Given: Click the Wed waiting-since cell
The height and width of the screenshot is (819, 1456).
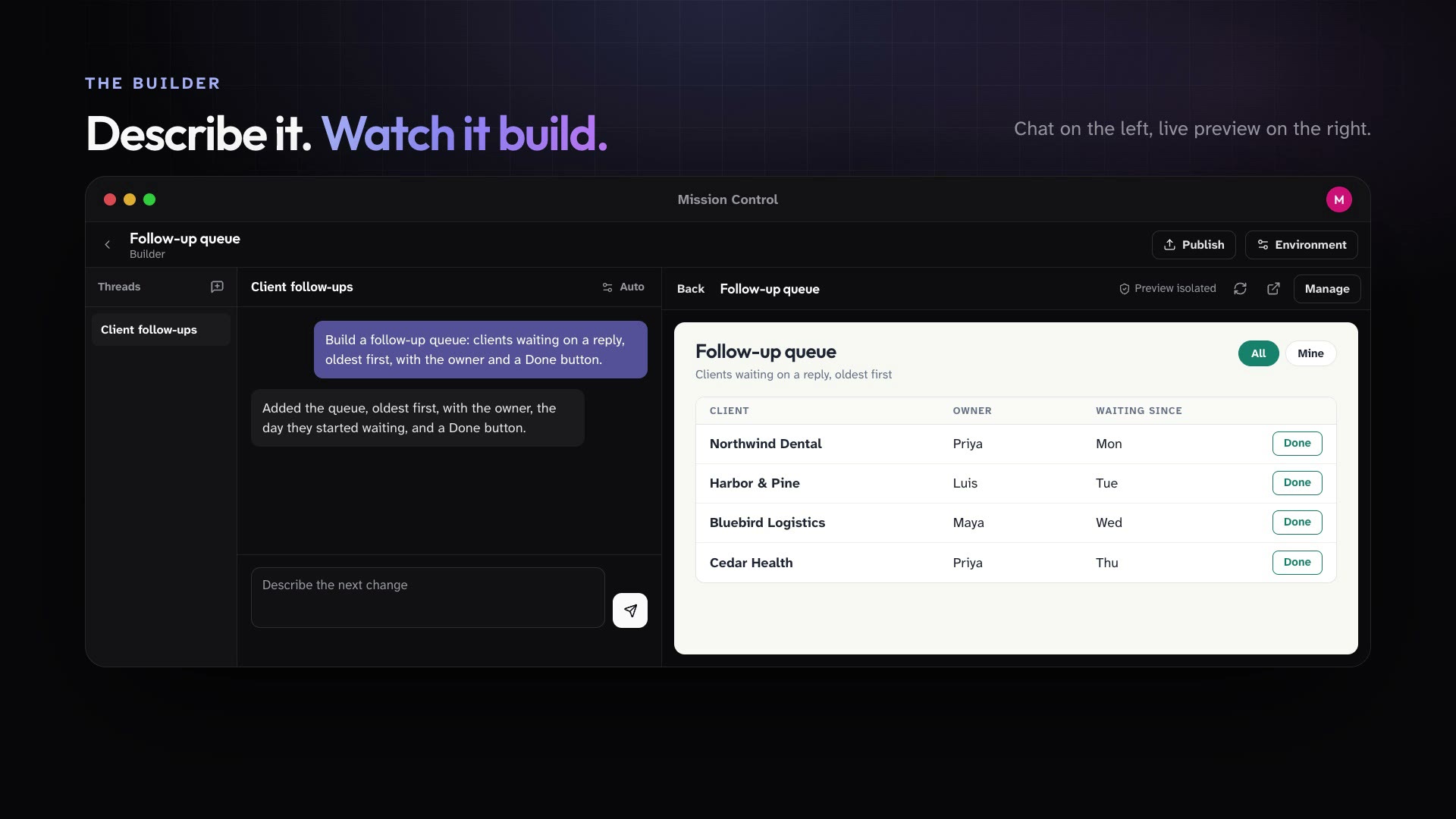Looking at the screenshot, I should pos(1109,522).
